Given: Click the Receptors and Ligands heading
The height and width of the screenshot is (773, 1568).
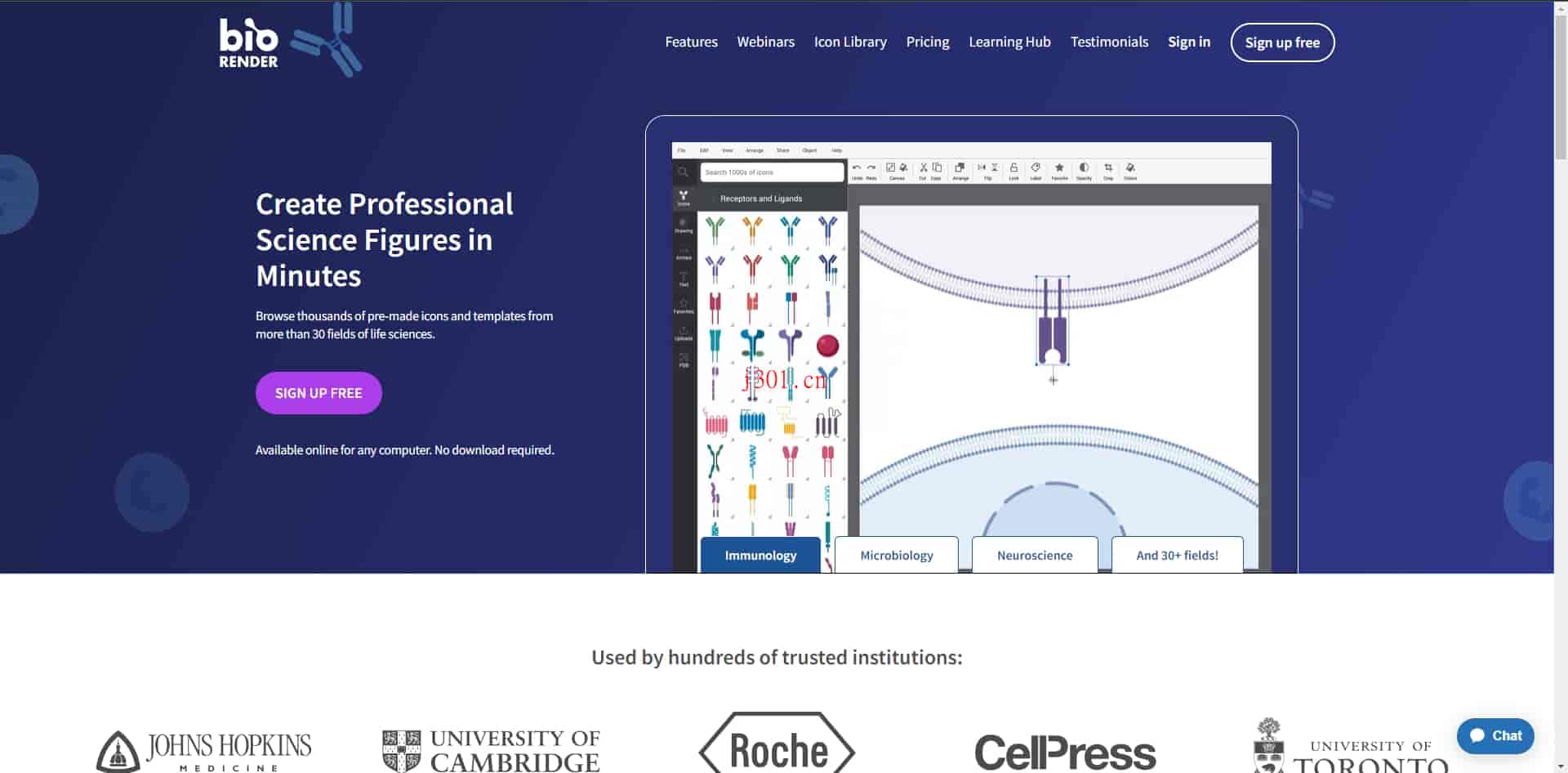Looking at the screenshot, I should (761, 199).
